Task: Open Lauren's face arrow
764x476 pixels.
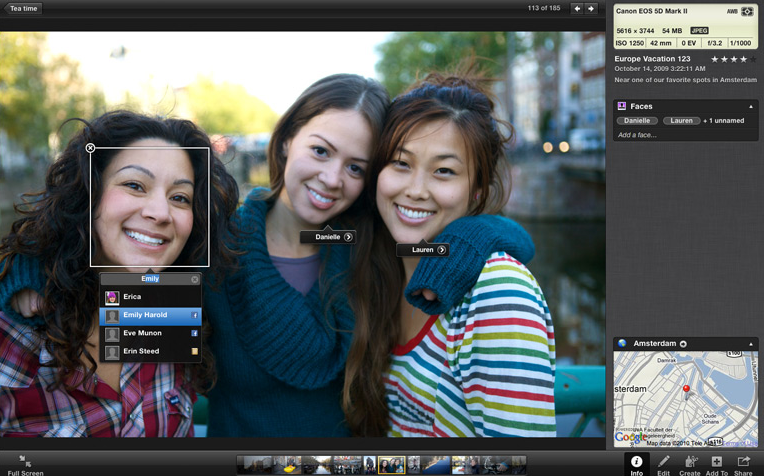Action: pos(441,250)
